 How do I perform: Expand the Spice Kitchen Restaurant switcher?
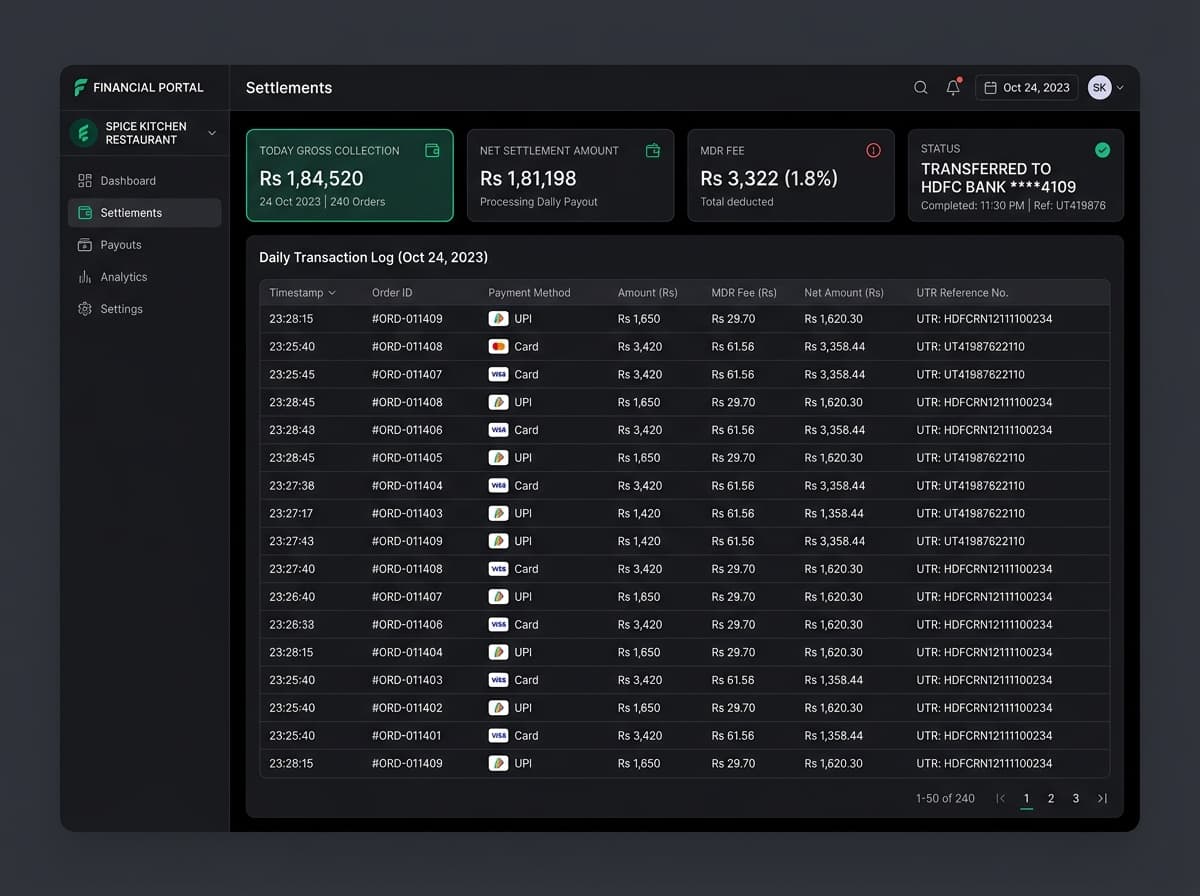click(x=145, y=133)
